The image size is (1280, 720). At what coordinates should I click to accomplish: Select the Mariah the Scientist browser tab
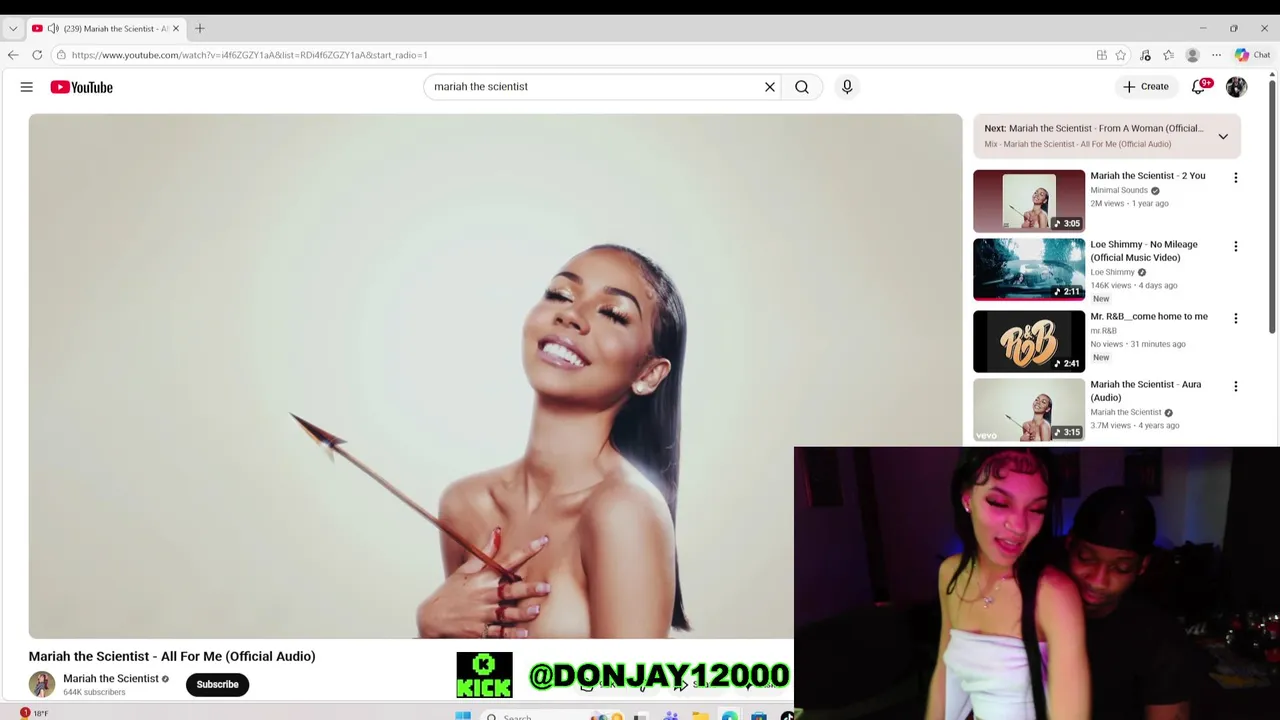(x=106, y=28)
